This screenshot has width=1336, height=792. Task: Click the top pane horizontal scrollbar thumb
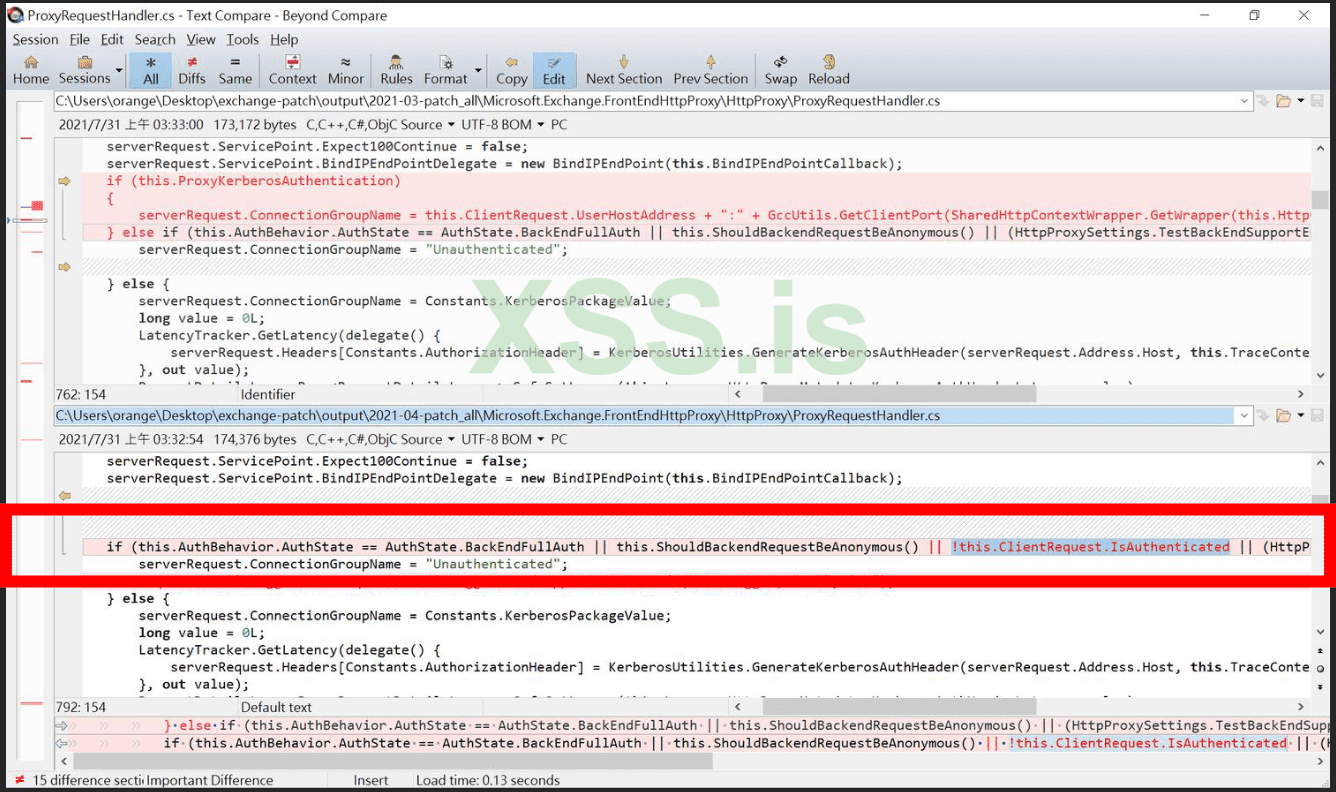point(898,394)
